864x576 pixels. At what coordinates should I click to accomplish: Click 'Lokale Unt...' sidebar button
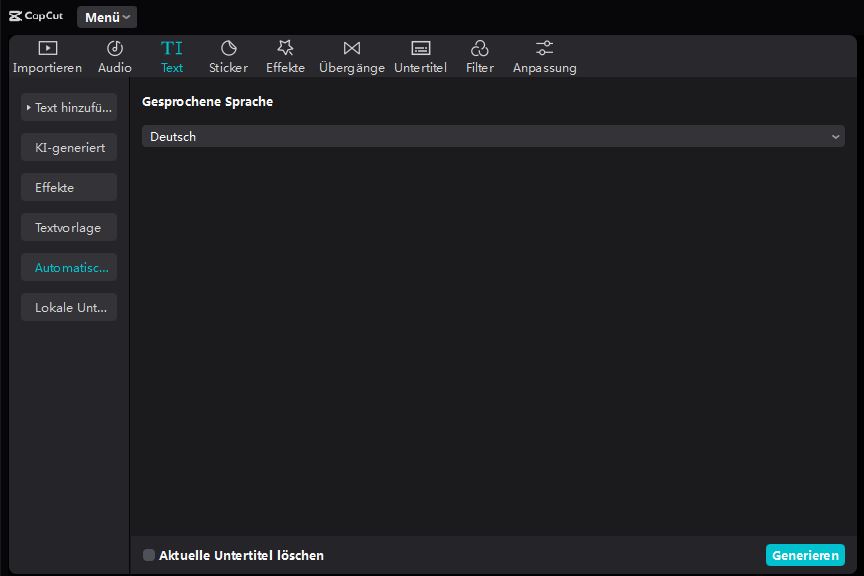pos(69,308)
